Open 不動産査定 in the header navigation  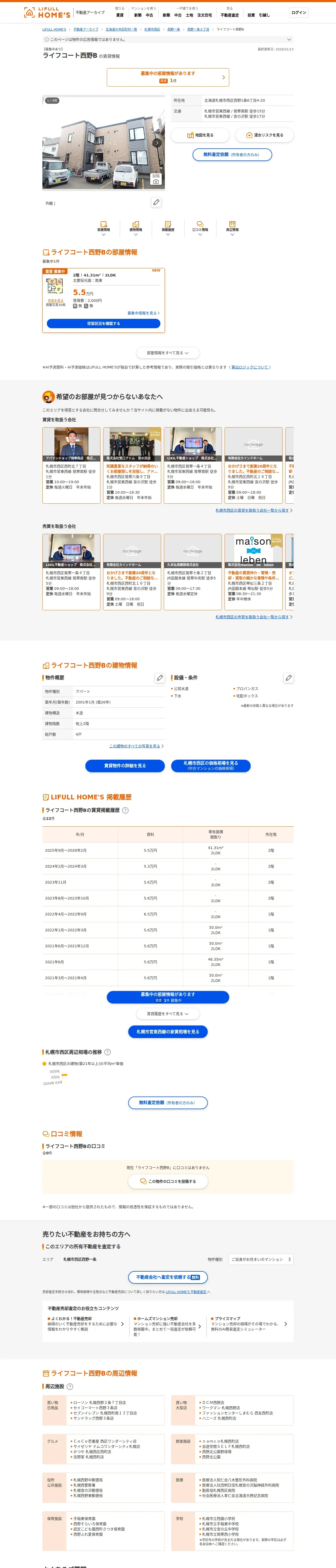230,15
